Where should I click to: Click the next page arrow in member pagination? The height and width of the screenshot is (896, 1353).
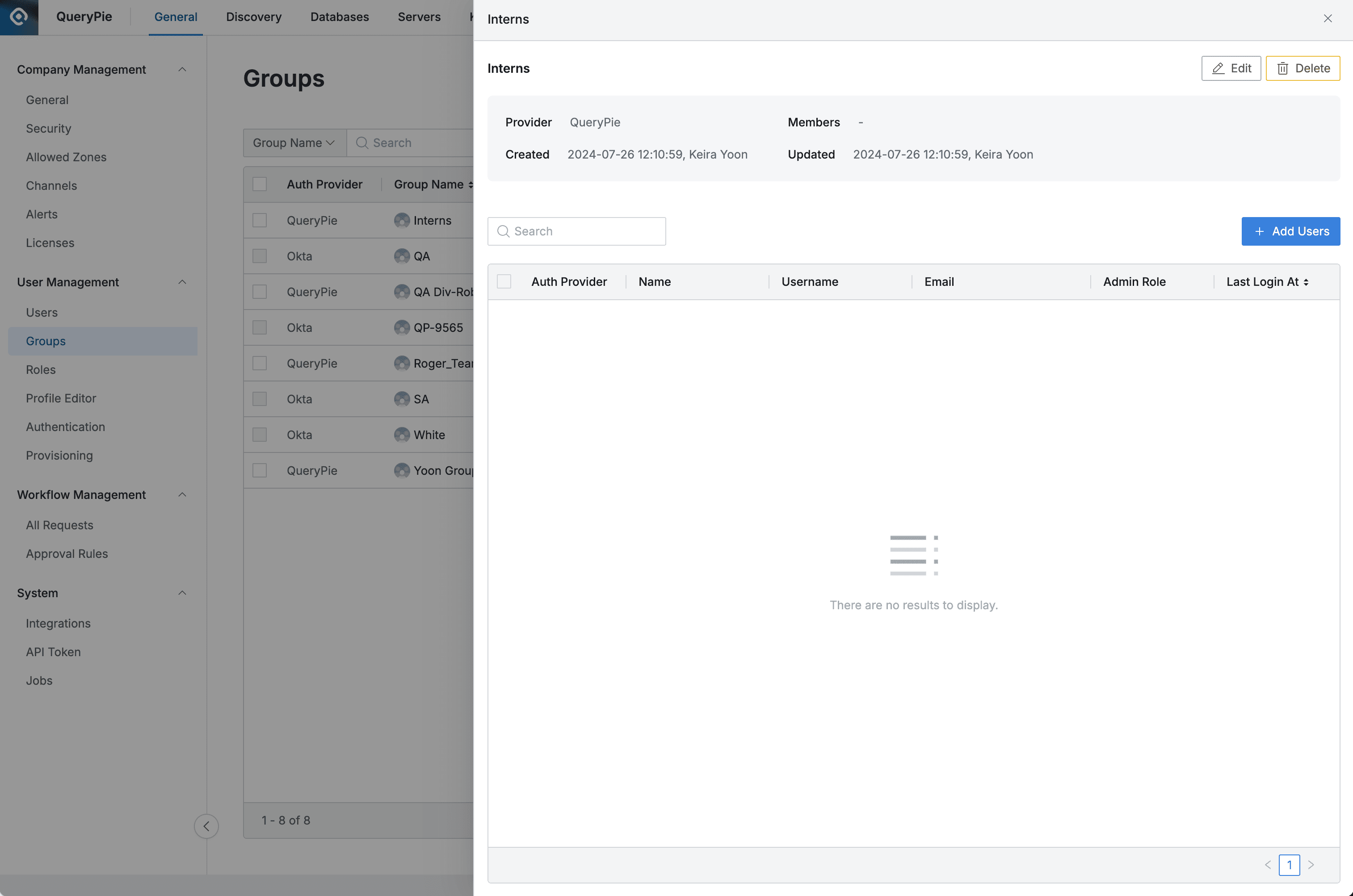1311,865
